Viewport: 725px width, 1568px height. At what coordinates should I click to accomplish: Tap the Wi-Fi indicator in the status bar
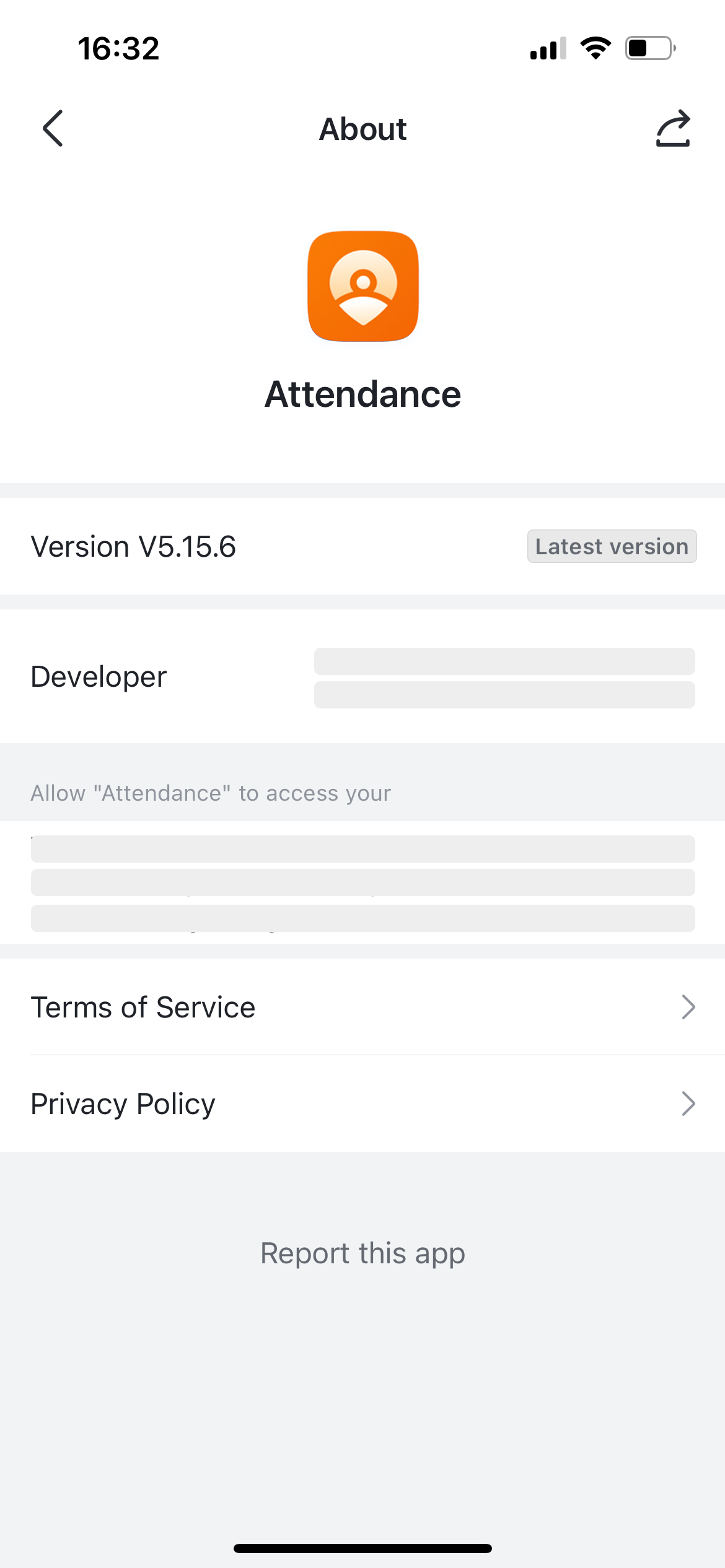[595, 47]
